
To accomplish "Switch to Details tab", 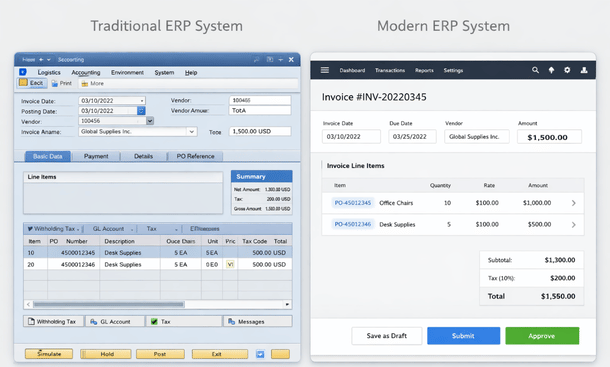I will 144,156.
